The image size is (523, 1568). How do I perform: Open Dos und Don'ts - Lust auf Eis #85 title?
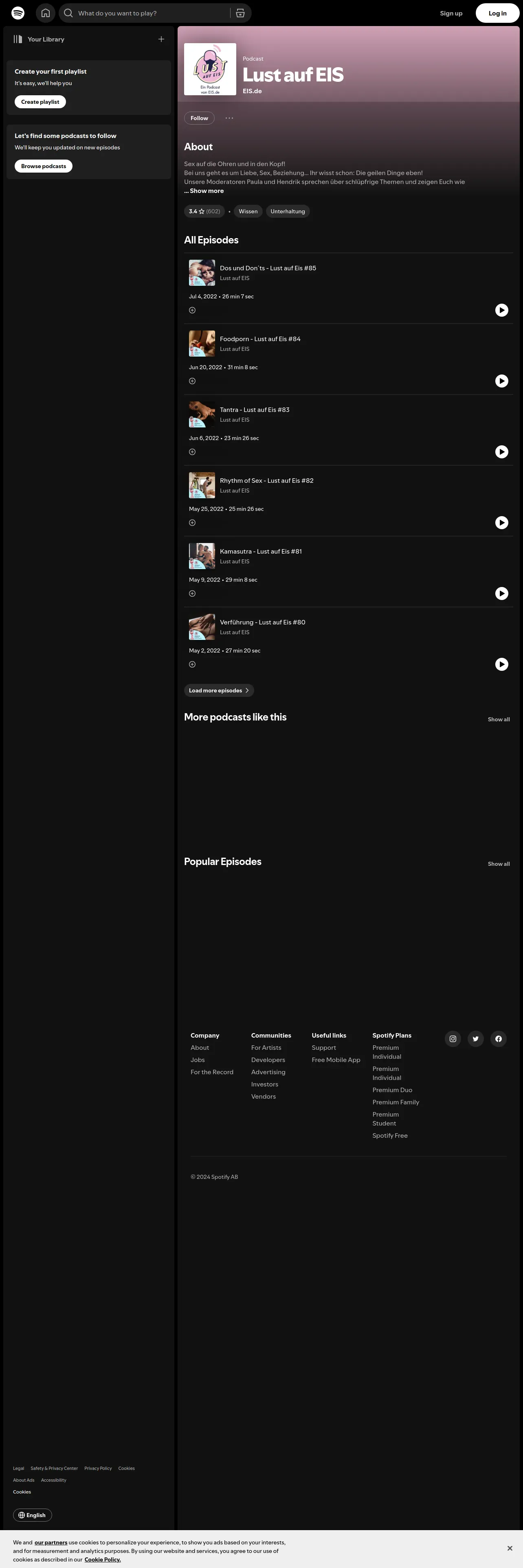[x=268, y=268]
